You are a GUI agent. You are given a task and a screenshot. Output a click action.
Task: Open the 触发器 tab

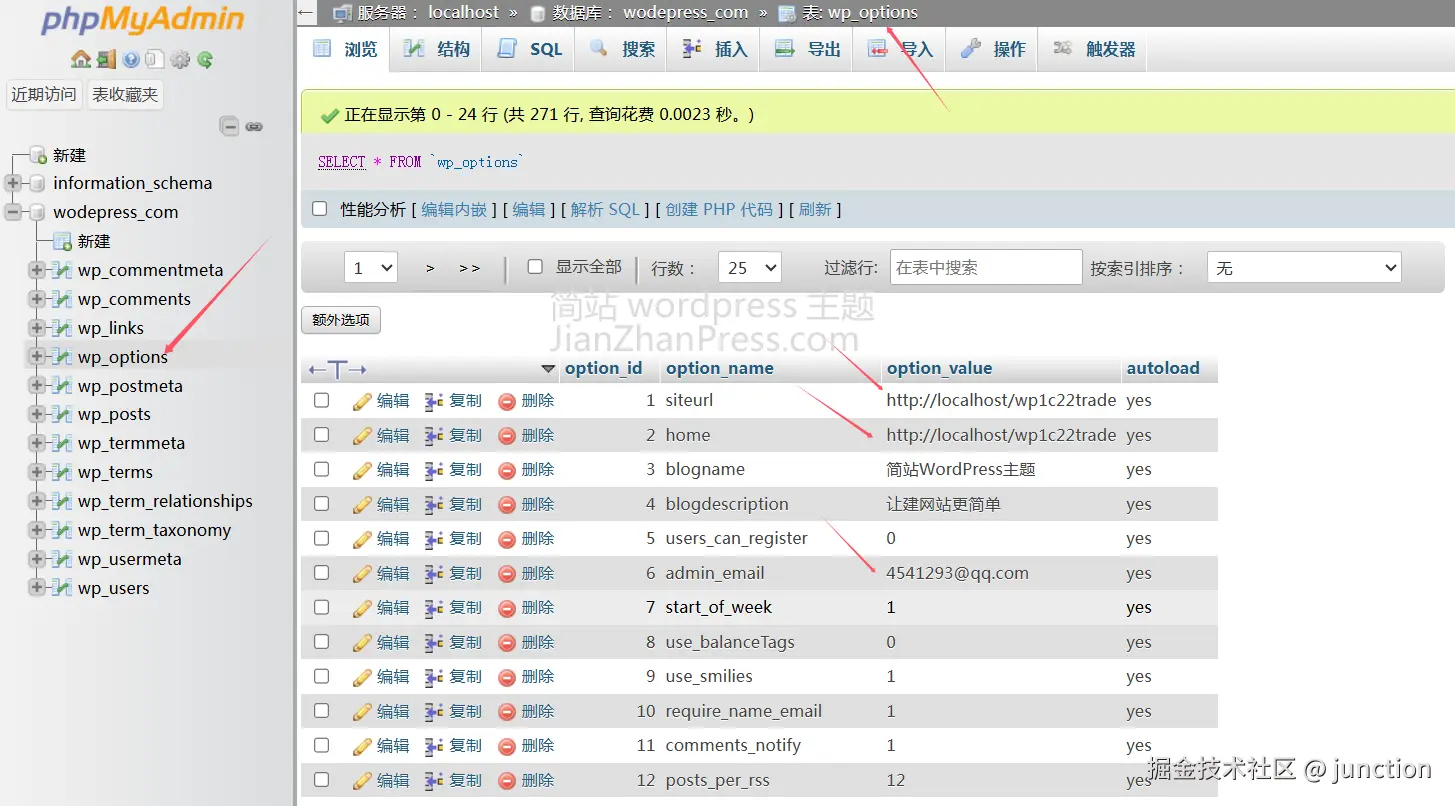[1094, 49]
